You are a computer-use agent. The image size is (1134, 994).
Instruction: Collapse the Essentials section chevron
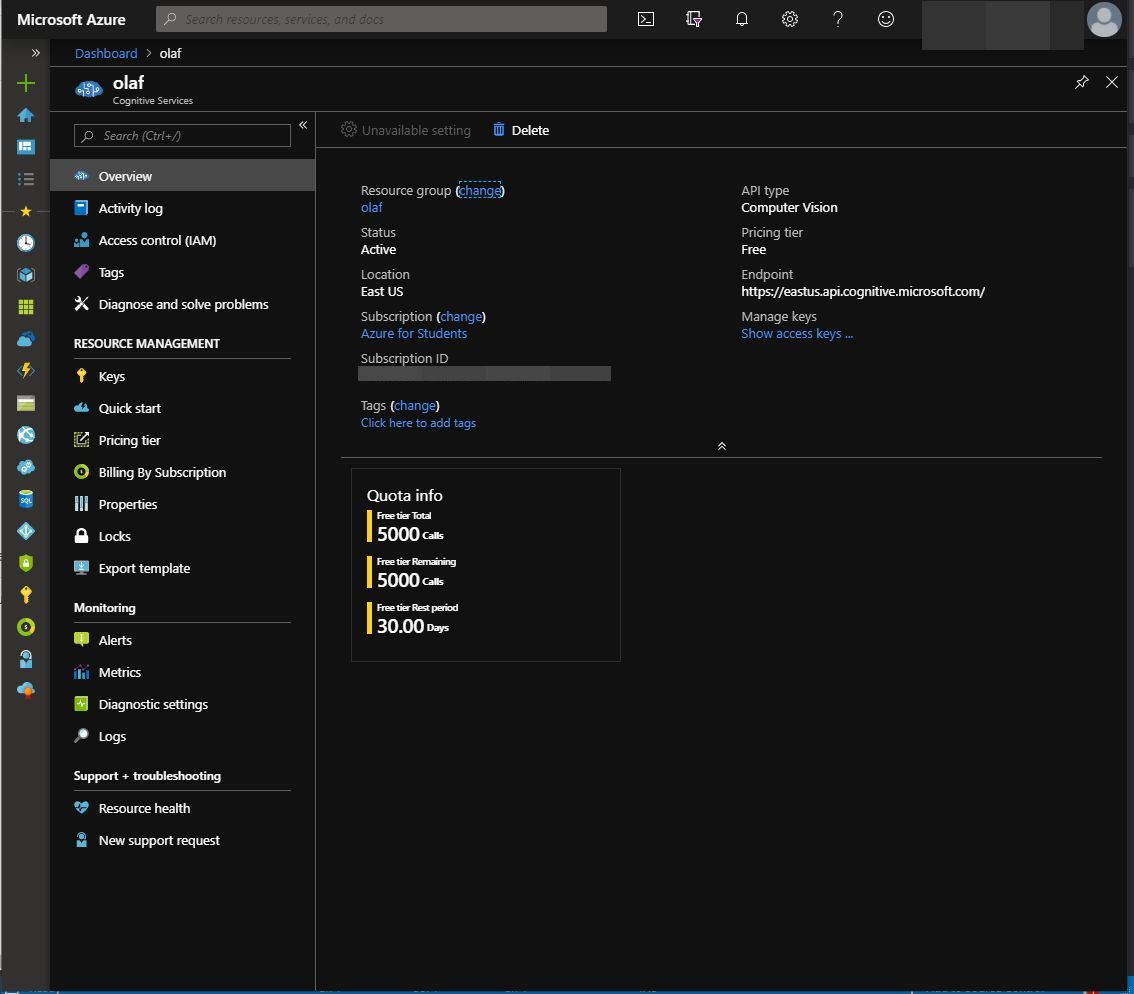[x=721, y=446]
